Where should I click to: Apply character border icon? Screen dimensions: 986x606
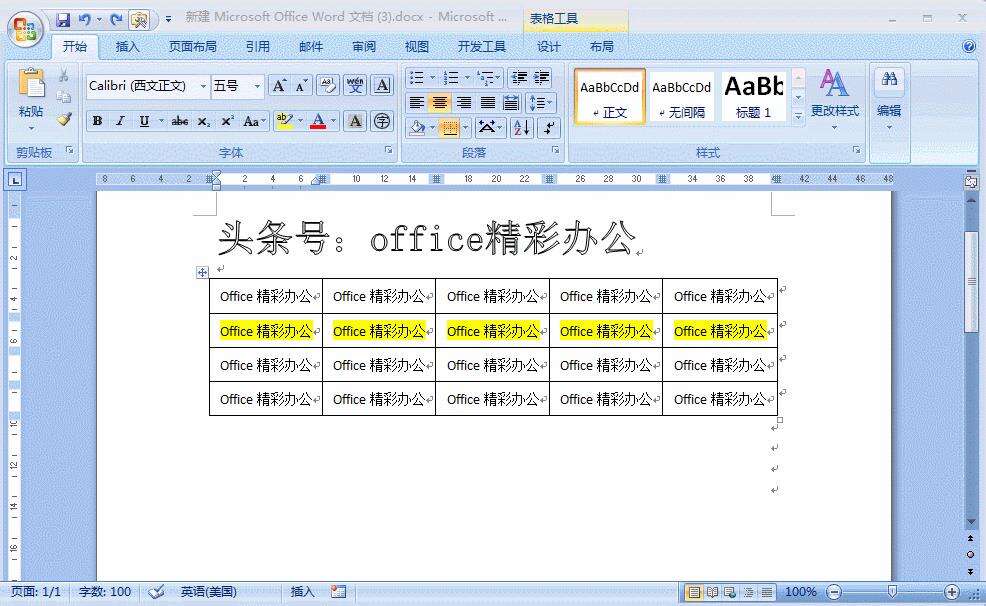(x=382, y=85)
